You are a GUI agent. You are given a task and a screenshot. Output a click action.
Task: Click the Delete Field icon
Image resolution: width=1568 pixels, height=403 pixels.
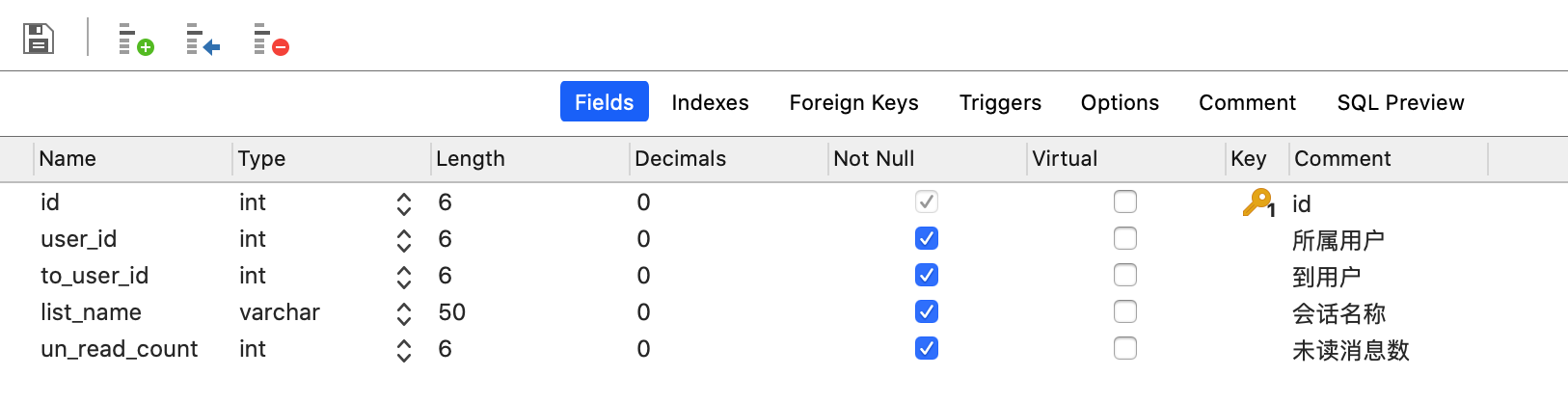coord(271,40)
